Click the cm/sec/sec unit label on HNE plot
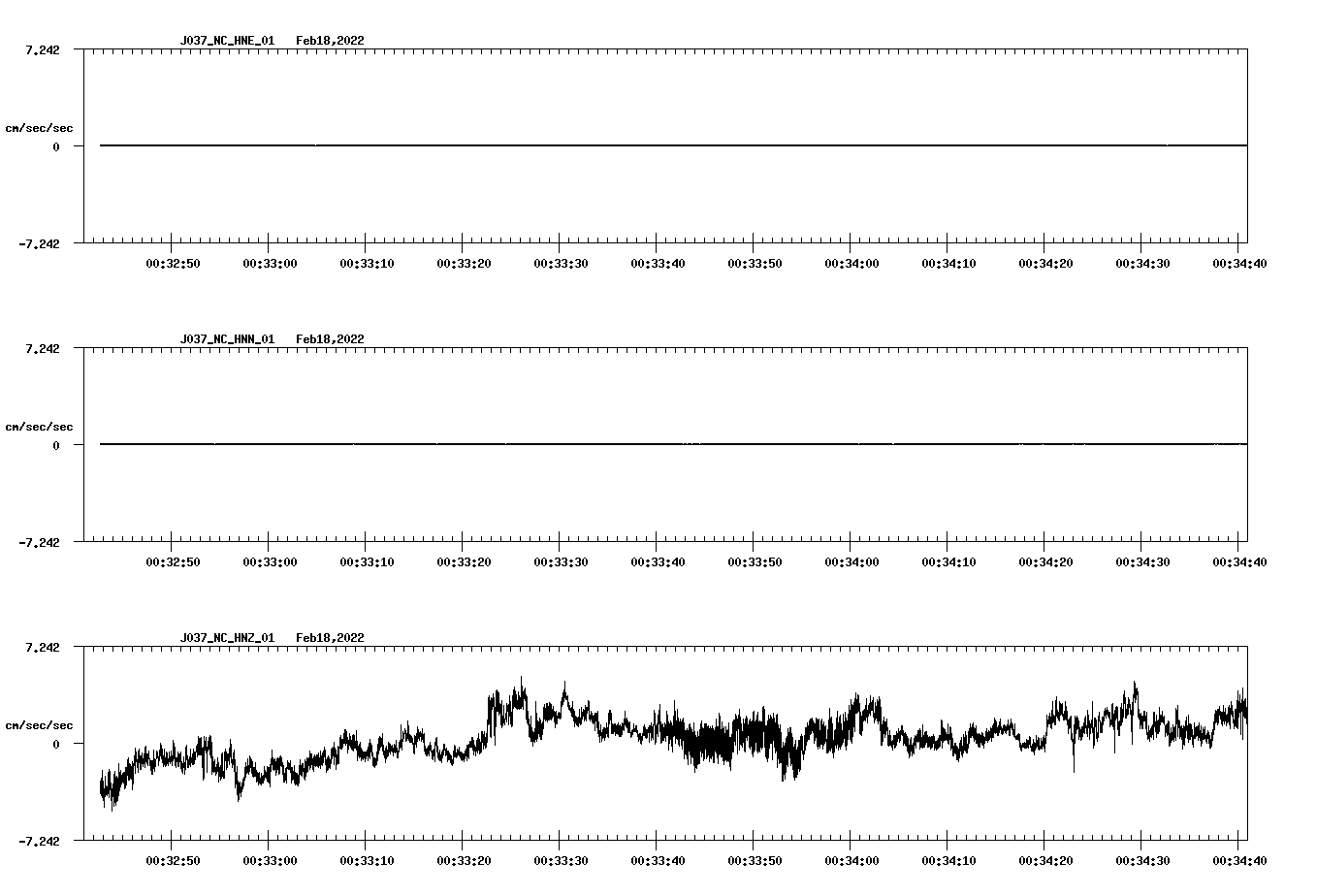The width and height of the screenshot is (1317, 896). (x=39, y=128)
